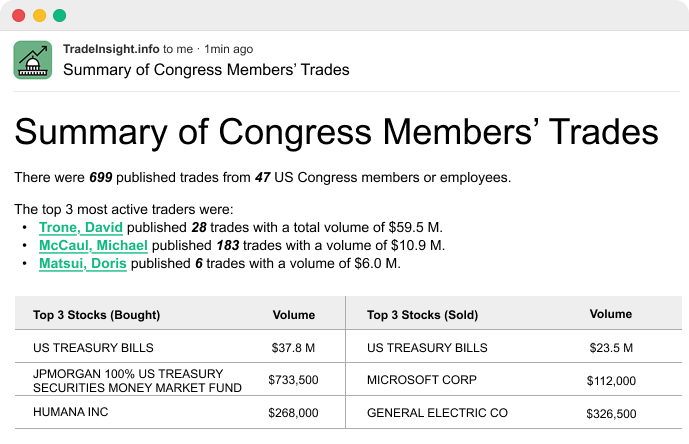Image resolution: width=689 pixels, height=444 pixels.
Task: Click the $59.5 M total volume text
Action: click(415, 227)
